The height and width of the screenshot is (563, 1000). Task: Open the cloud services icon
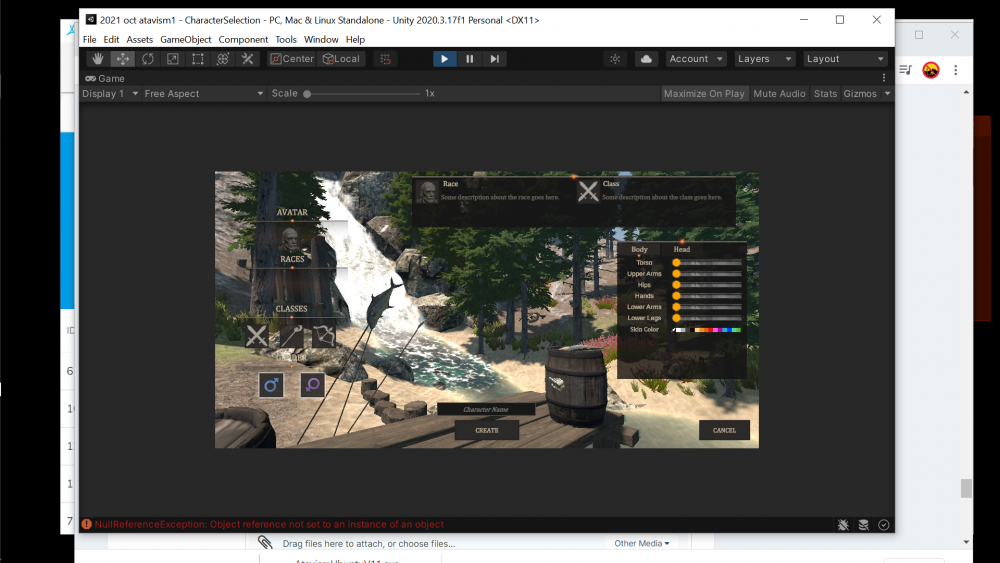tap(646, 59)
